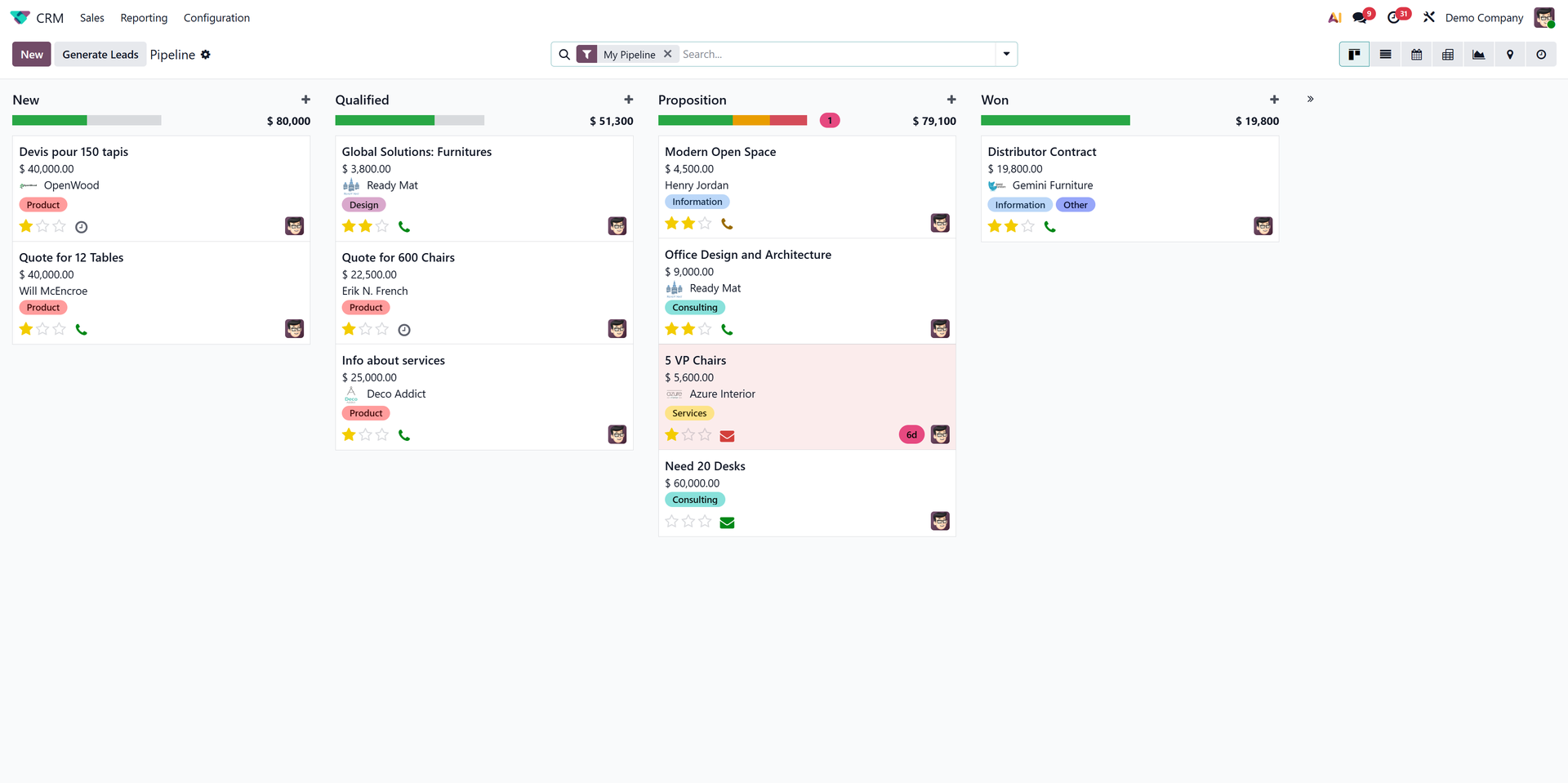Remove the My Pipeline filter
This screenshot has width=1568, height=783.
[x=667, y=54]
